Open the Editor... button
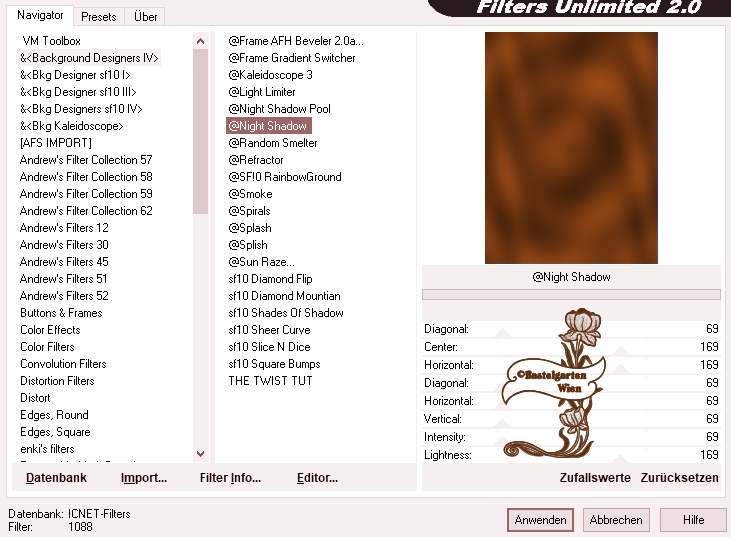The width and height of the screenshot is (731, 537). pos(317,478)
